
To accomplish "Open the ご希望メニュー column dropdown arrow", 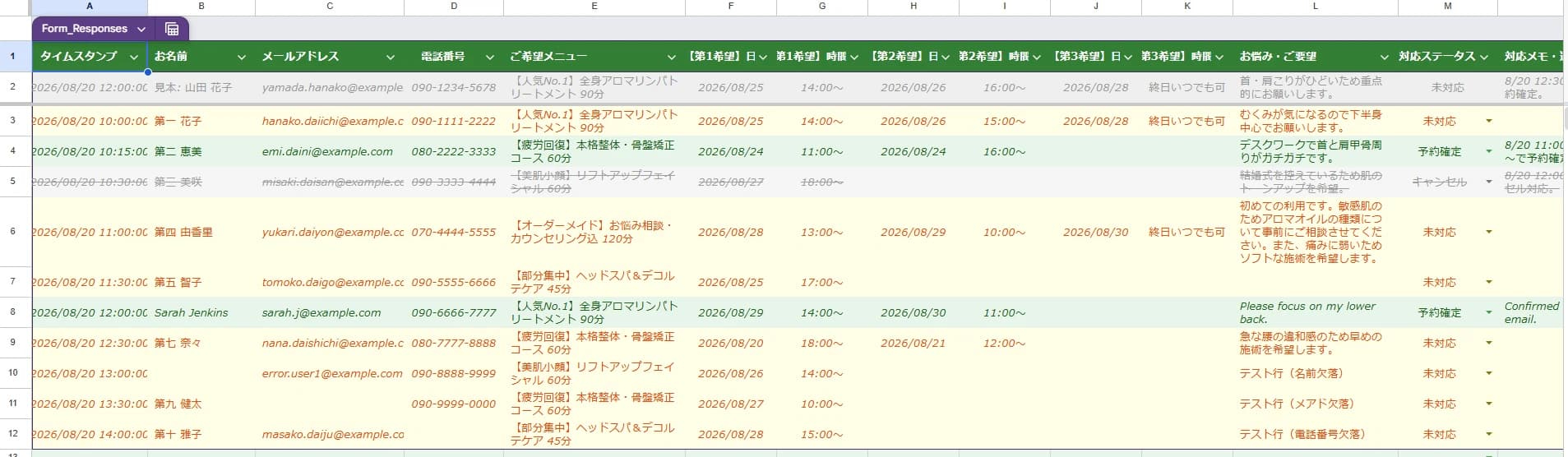I will tap(672, 57).
